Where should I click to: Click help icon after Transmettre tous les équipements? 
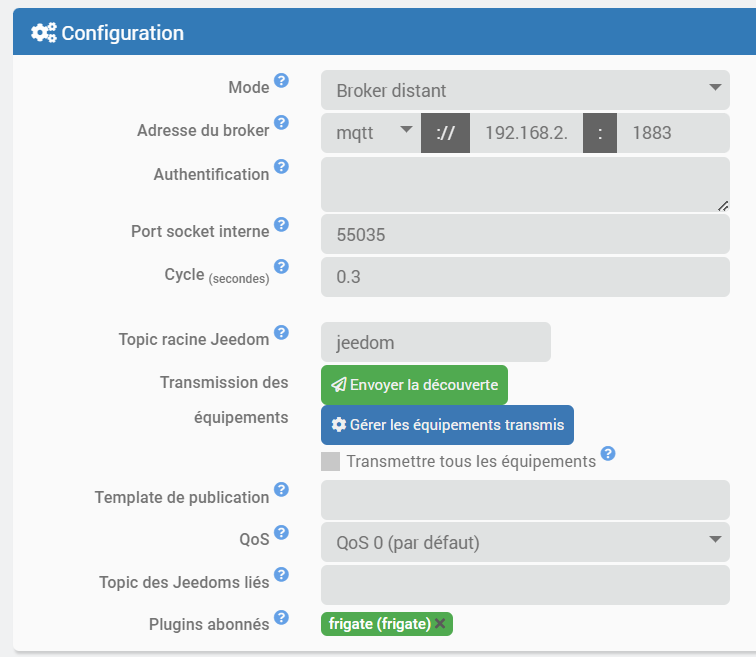point(608,455)
